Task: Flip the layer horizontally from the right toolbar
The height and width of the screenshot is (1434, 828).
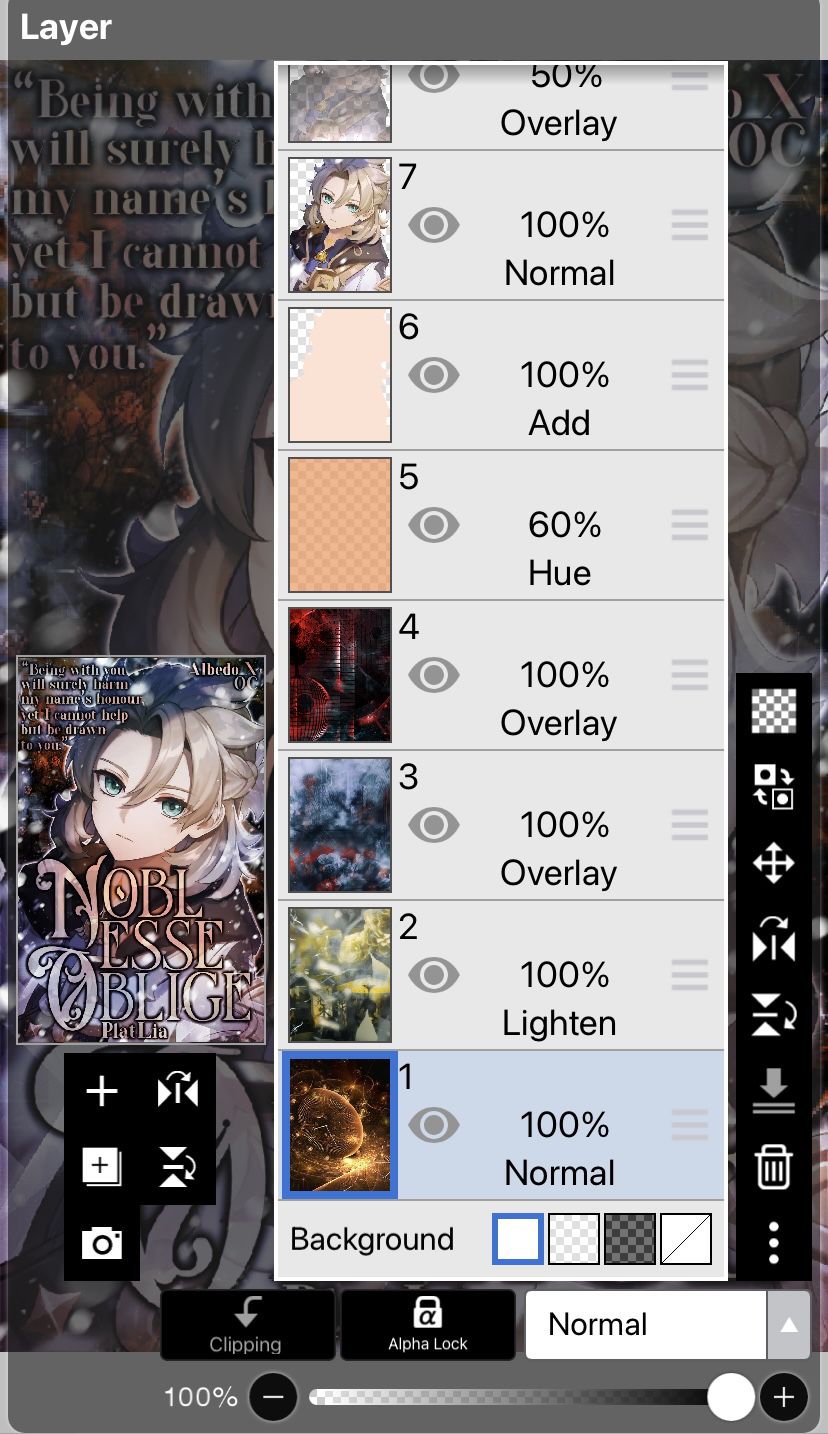Action: pyautogui.click(x=774, y=939)
